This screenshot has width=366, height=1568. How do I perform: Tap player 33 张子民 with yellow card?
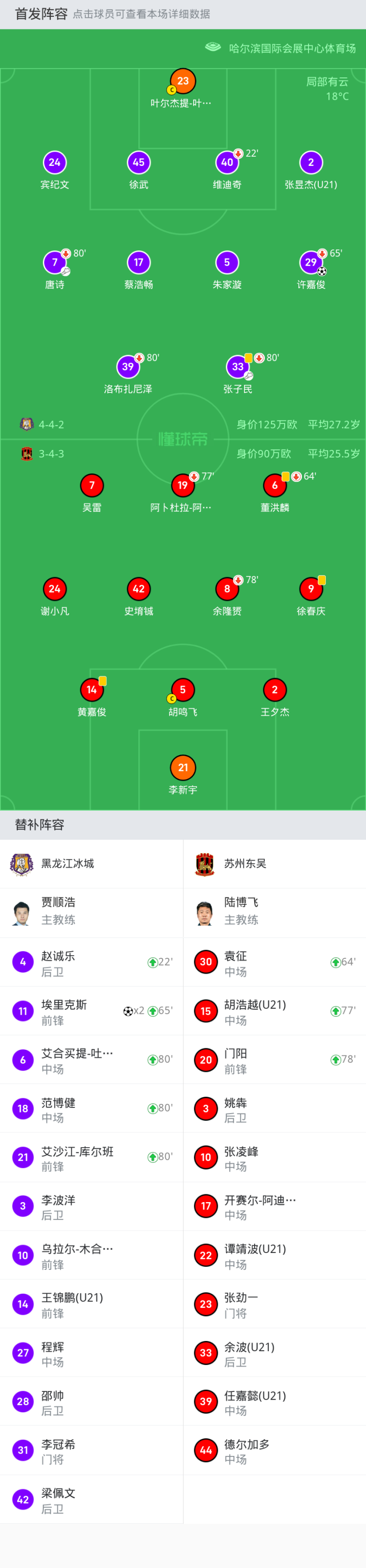(238, 366)
